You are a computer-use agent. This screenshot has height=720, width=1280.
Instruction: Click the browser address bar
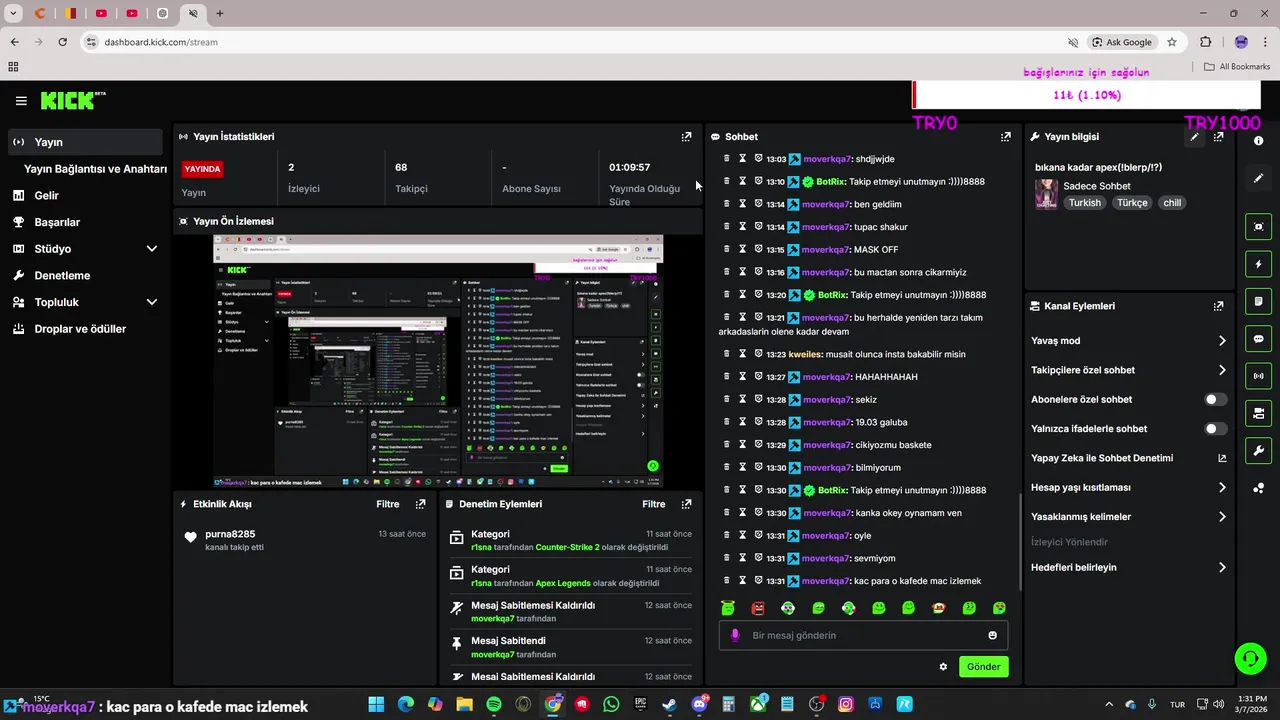coord(575,42)
